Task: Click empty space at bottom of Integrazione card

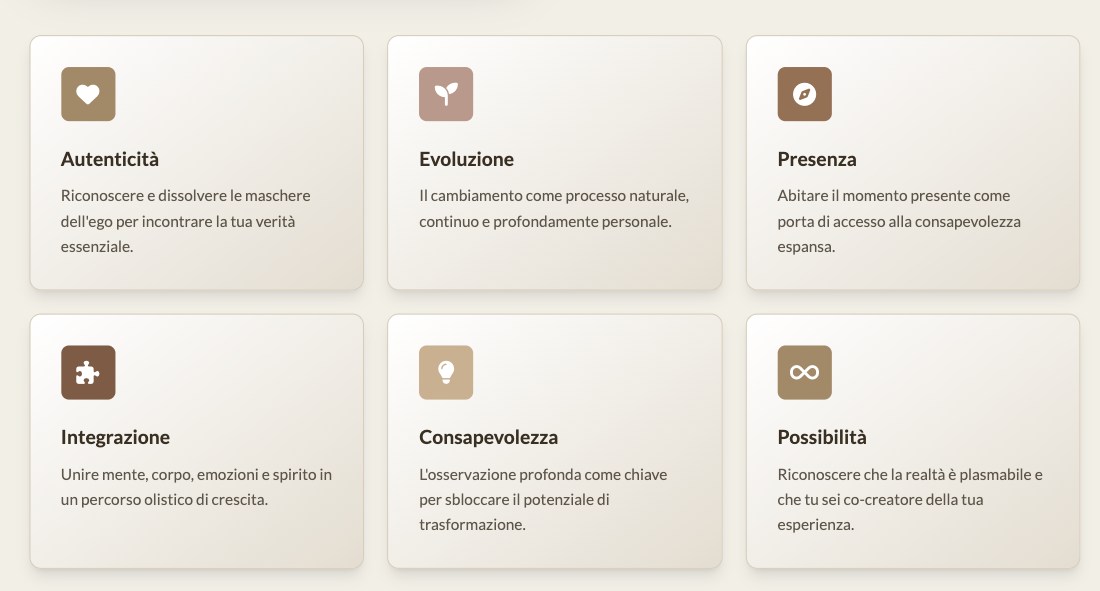Action: (x=196, y=540)
